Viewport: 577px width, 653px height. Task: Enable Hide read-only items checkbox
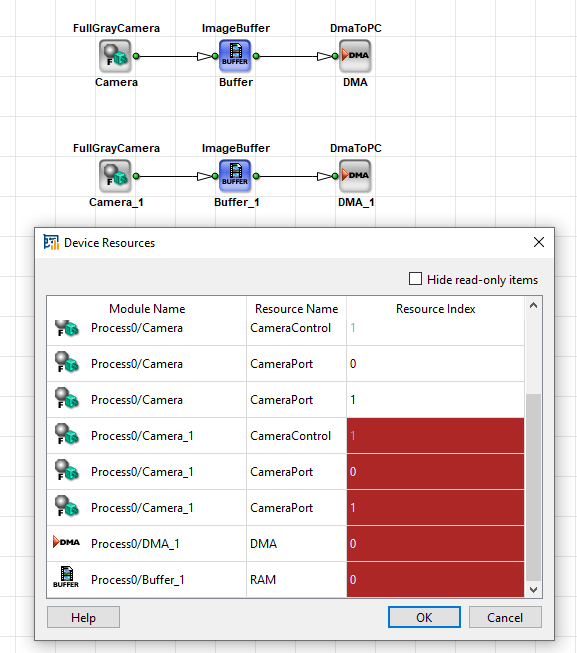[415, 279]
